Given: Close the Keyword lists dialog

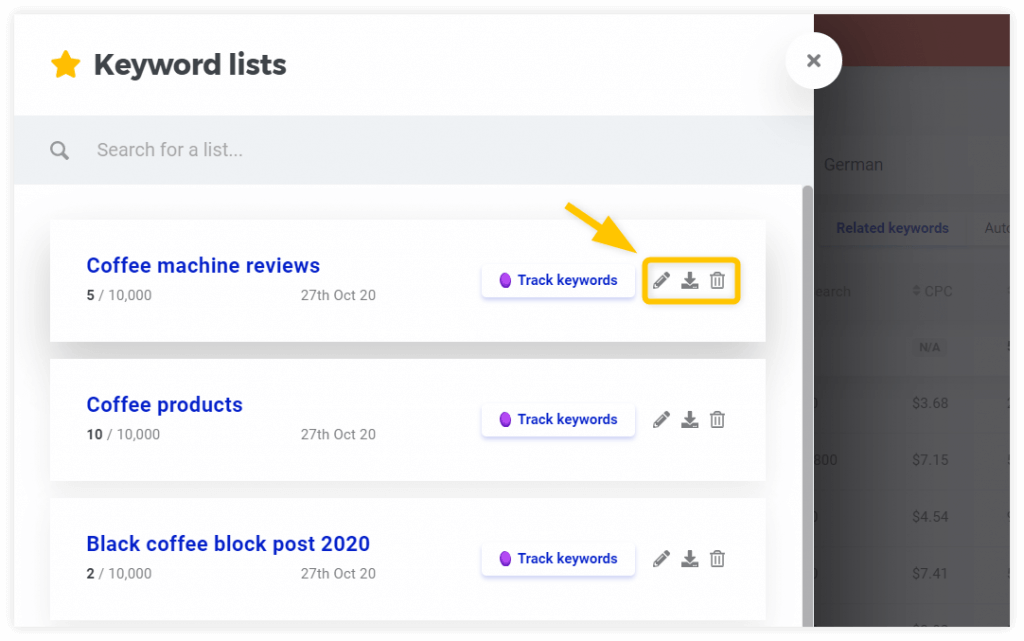Looking at the screenshot, I should coord(813,61).
